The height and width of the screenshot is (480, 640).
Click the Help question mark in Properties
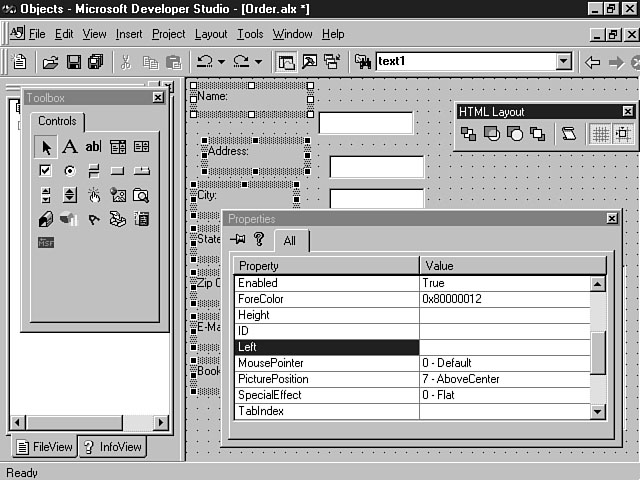(258, 239)
